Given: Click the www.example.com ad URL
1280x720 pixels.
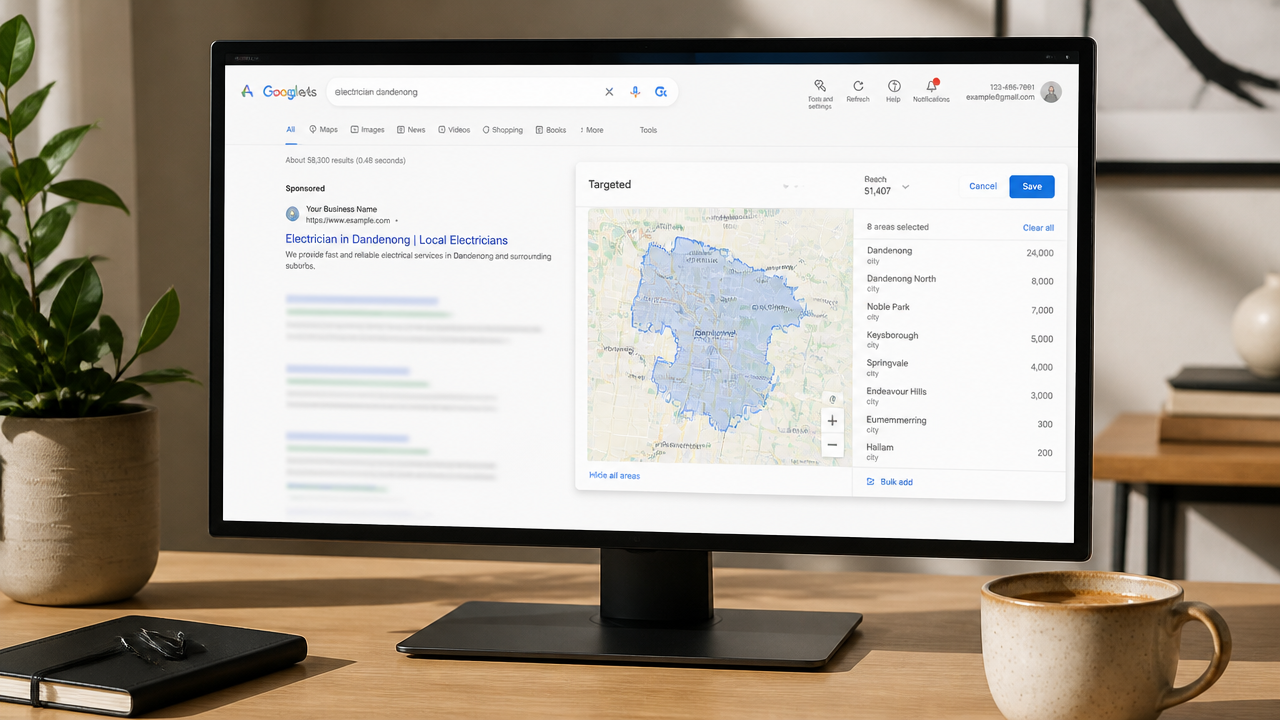Looking at the screenshot, I should click(348, 220).
